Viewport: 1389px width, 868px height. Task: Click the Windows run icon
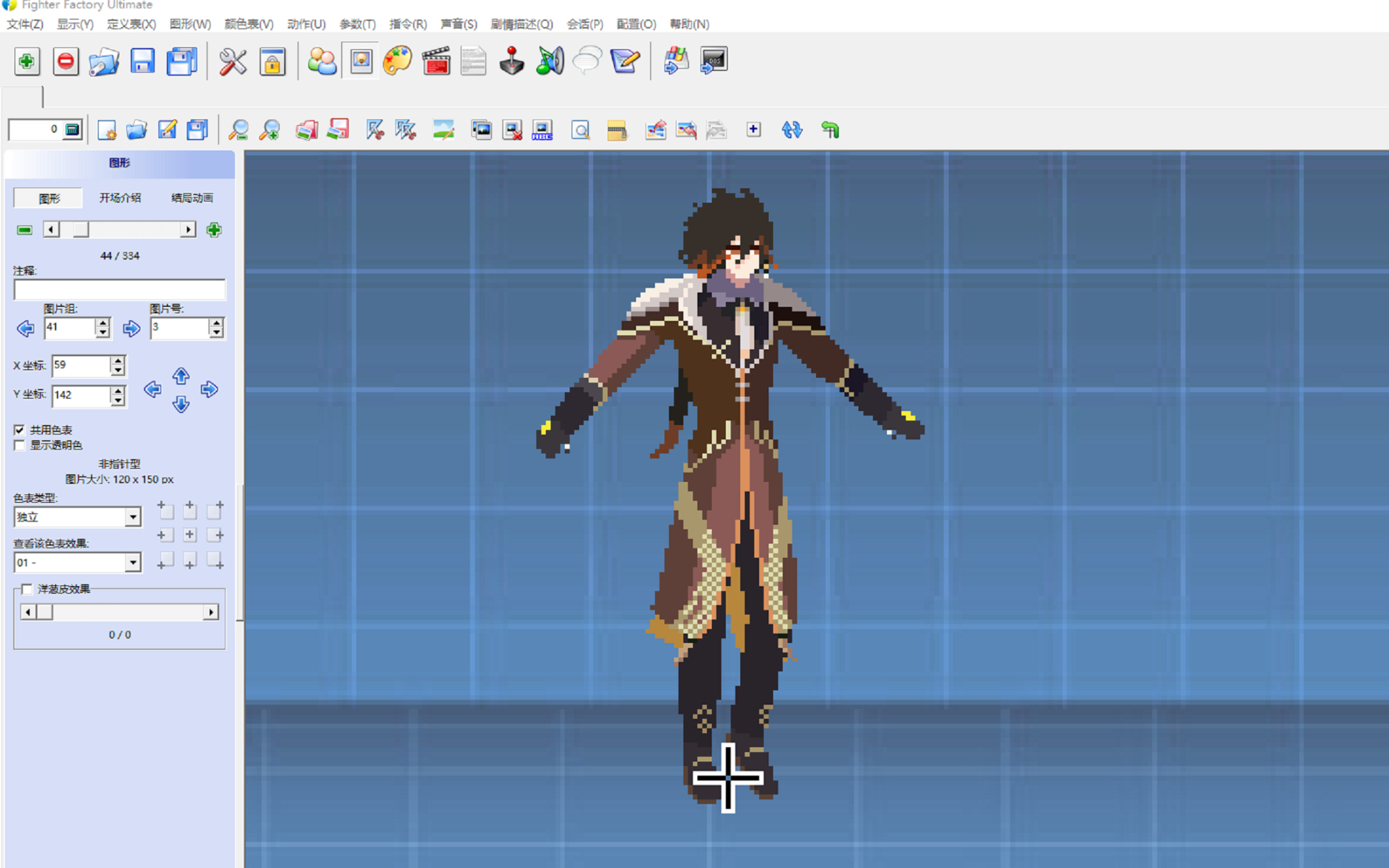(x=676, y=62)
